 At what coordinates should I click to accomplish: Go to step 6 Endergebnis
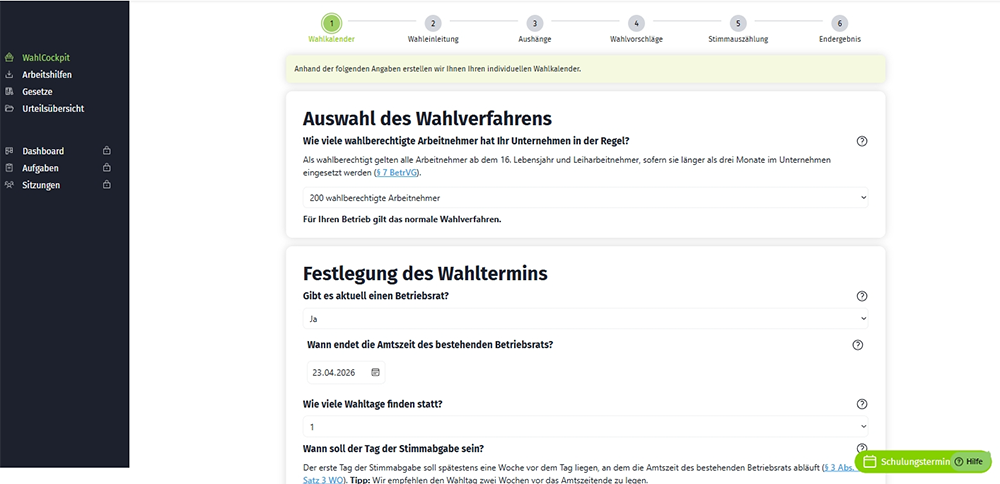840,24
